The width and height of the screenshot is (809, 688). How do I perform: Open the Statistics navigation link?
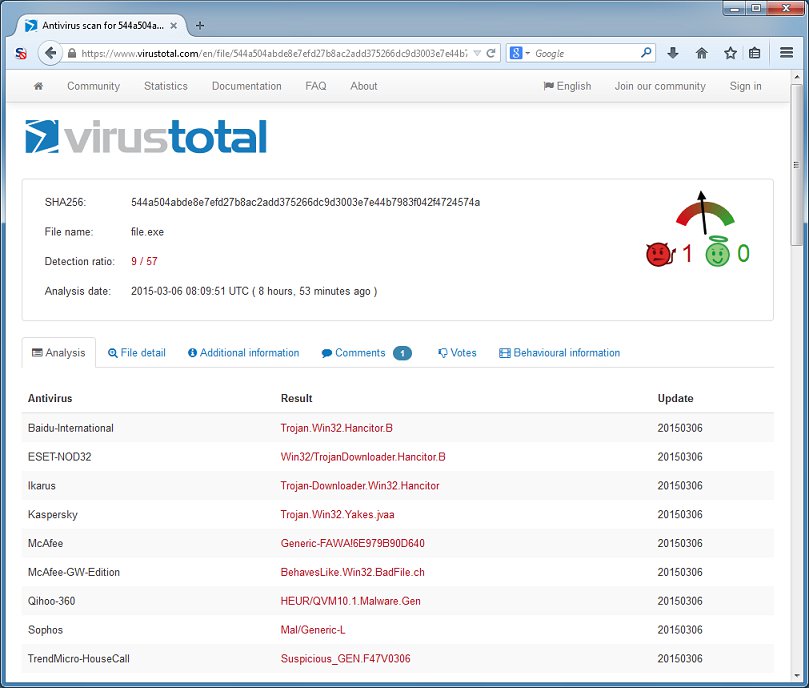[x=165, y=86]
